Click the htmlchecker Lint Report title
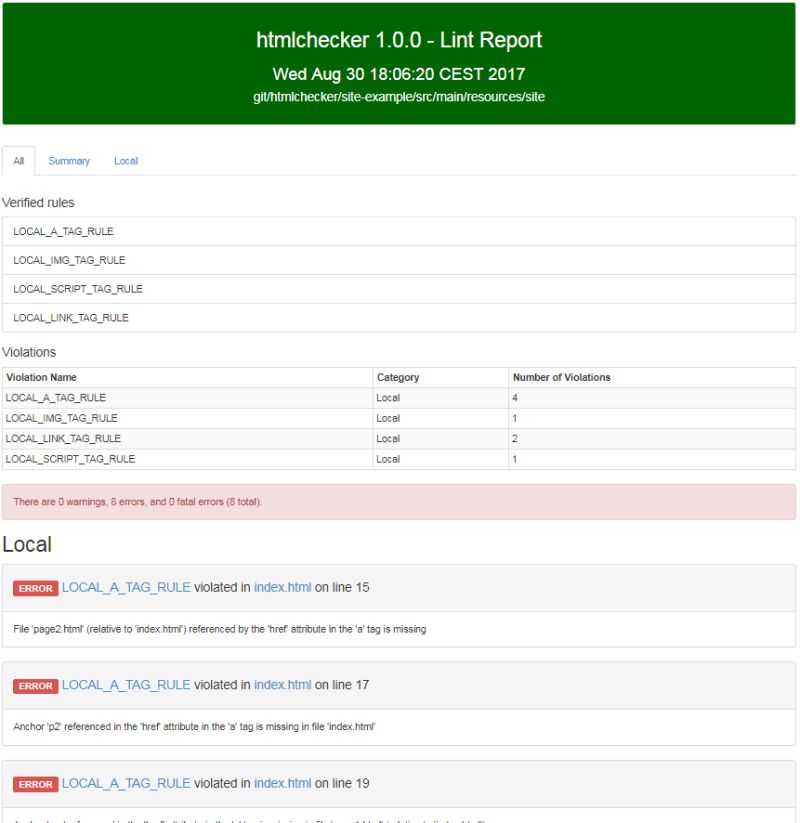 400,41
